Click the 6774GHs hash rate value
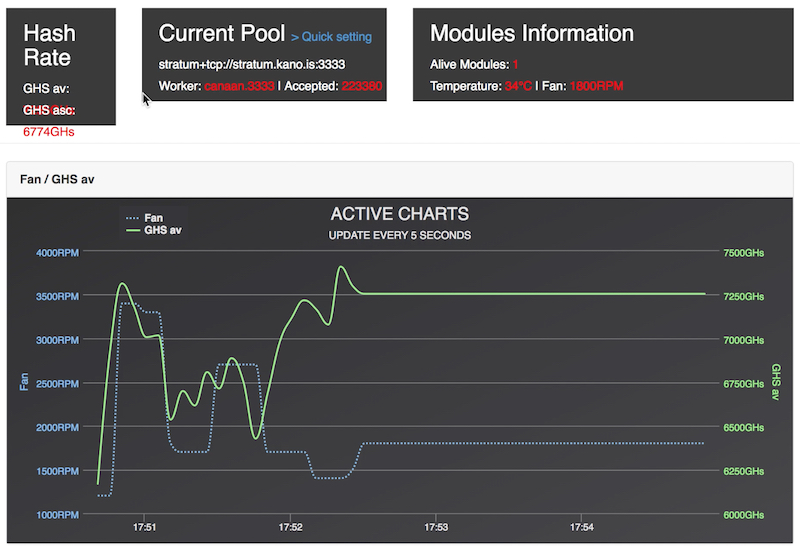The image size is (800, 546). [x=49, y=131]
